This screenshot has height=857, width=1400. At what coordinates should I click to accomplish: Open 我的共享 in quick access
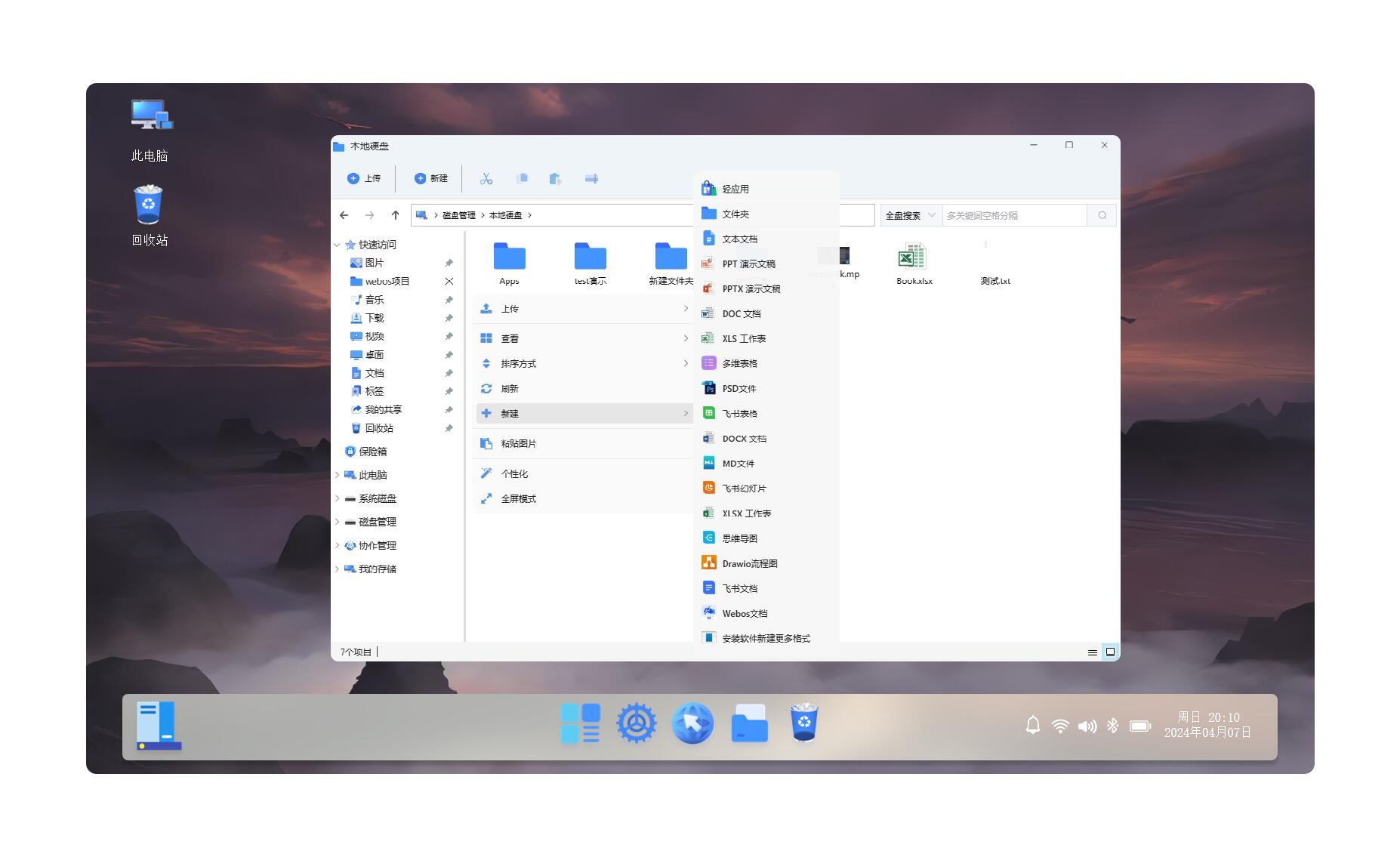(x=376, y=410)
